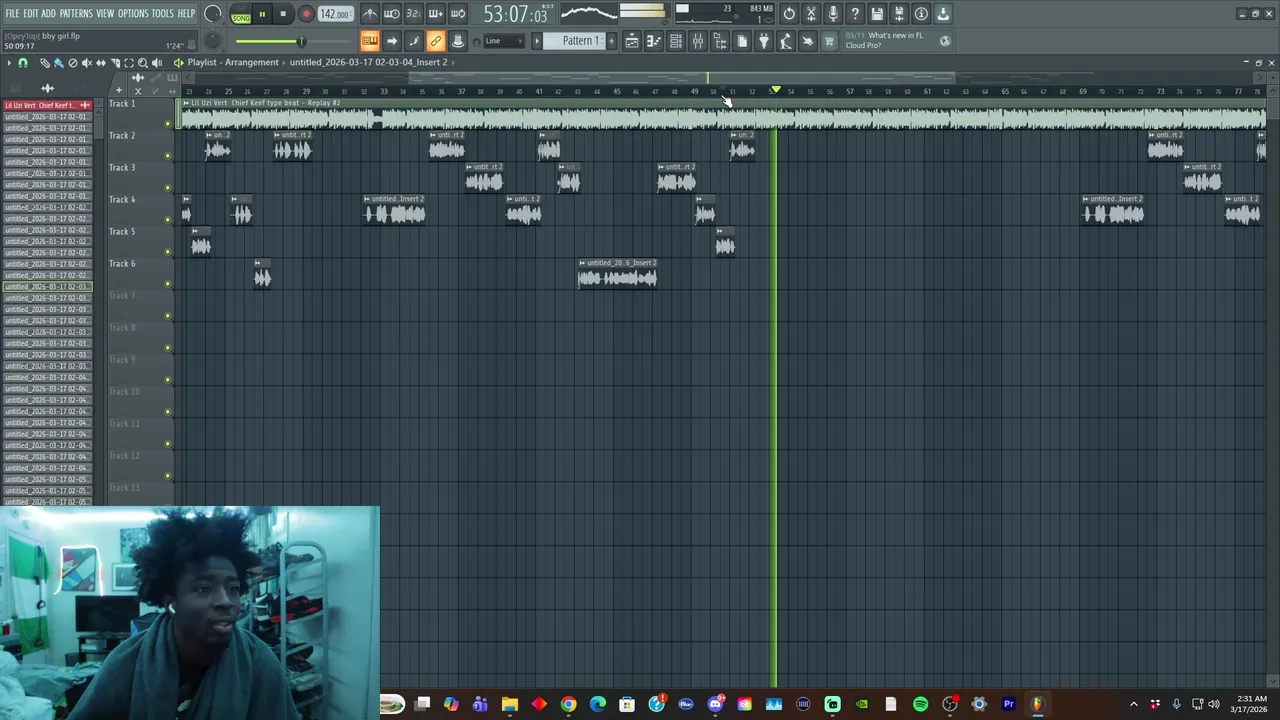
Task: Toggle the link multi-controller button
Action: [435, 41]
